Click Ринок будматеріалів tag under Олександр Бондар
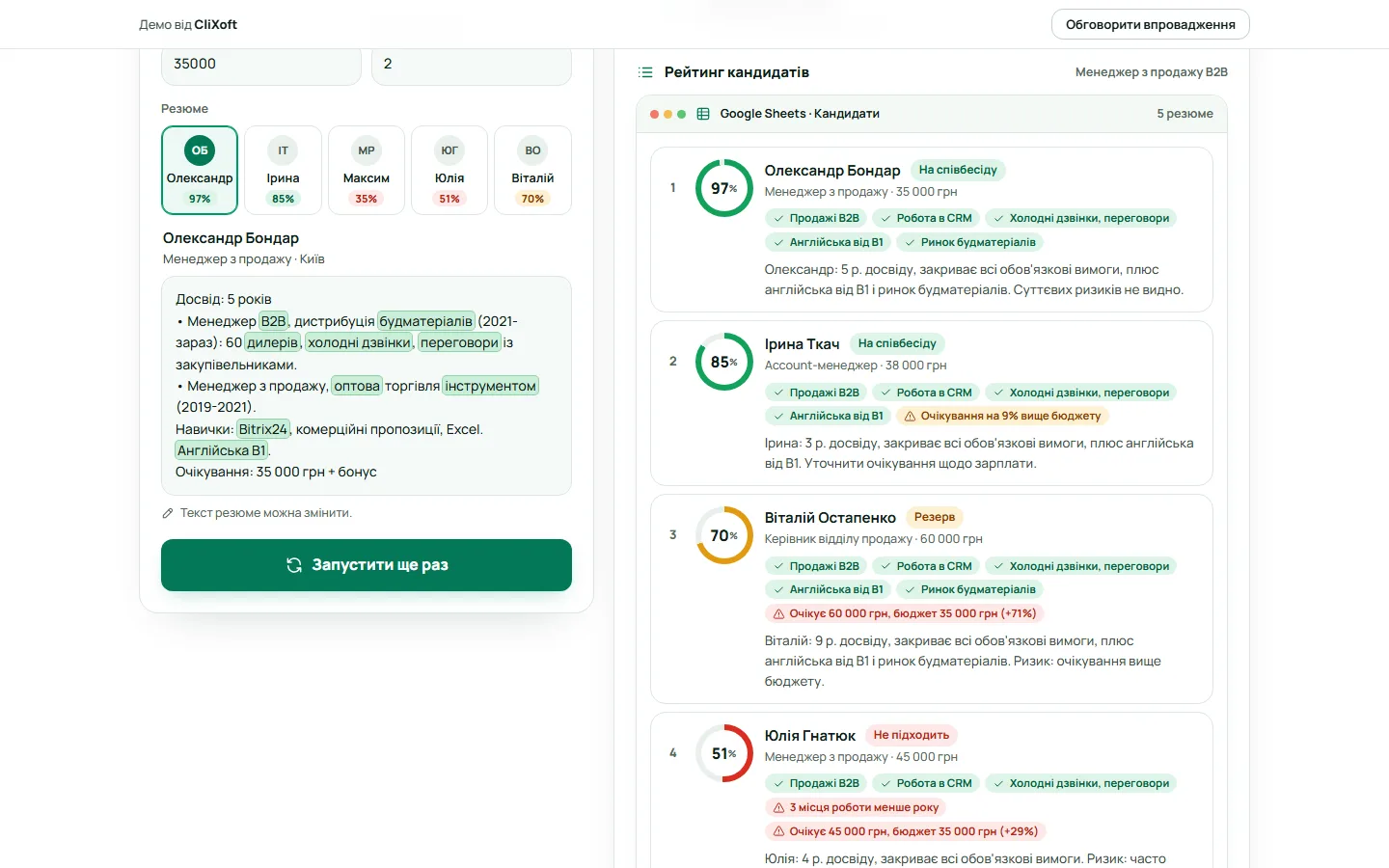Viewport: 1389px width, 868px height. point(969,242)
